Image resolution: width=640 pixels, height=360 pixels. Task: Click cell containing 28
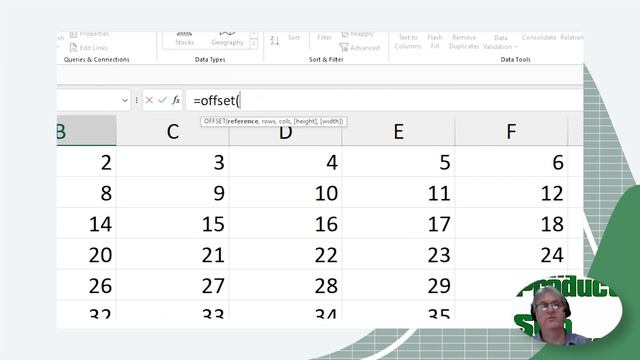285,285
